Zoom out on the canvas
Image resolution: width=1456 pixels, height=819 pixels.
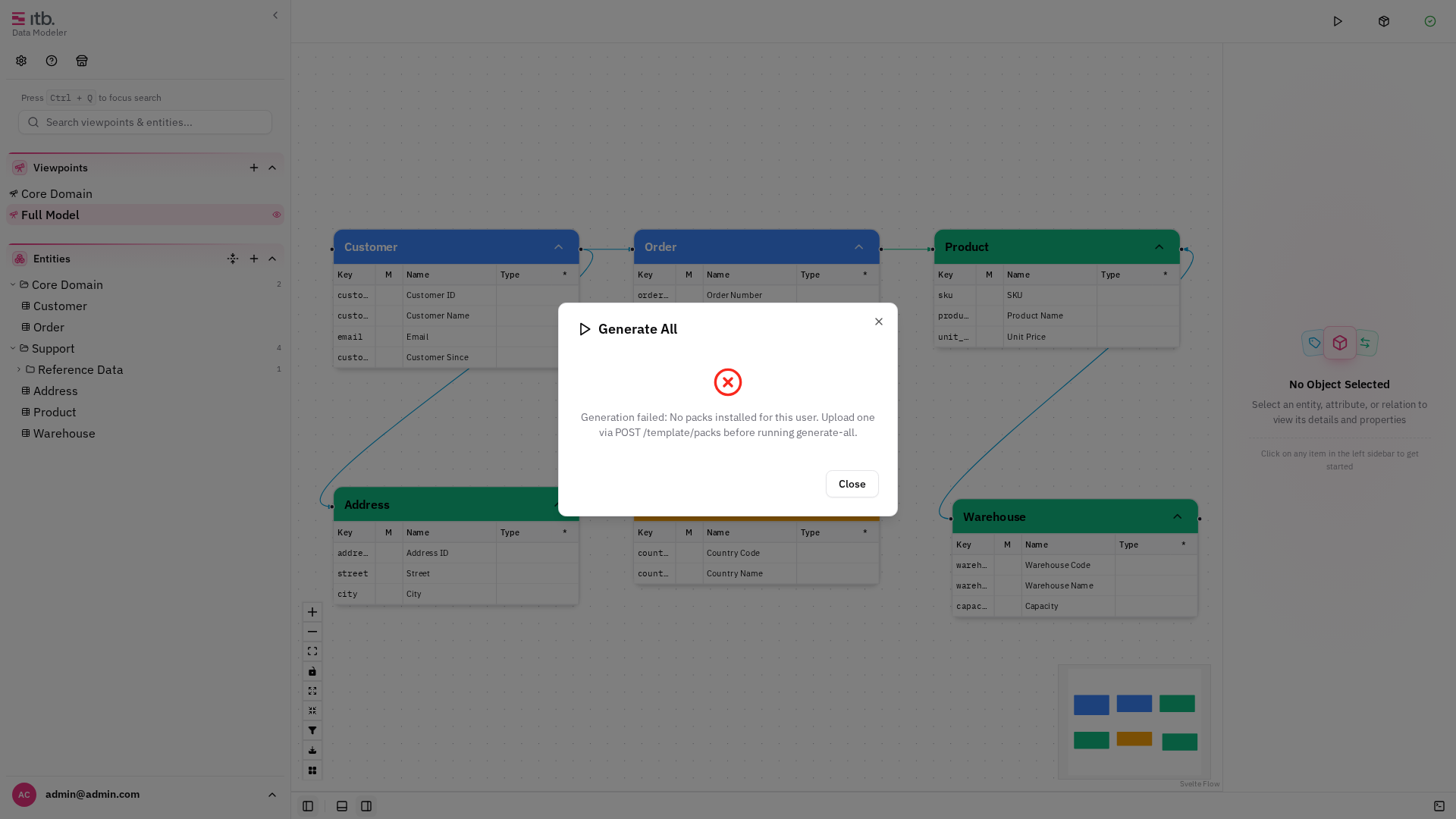pyautogui.click(x=312, y=632)
